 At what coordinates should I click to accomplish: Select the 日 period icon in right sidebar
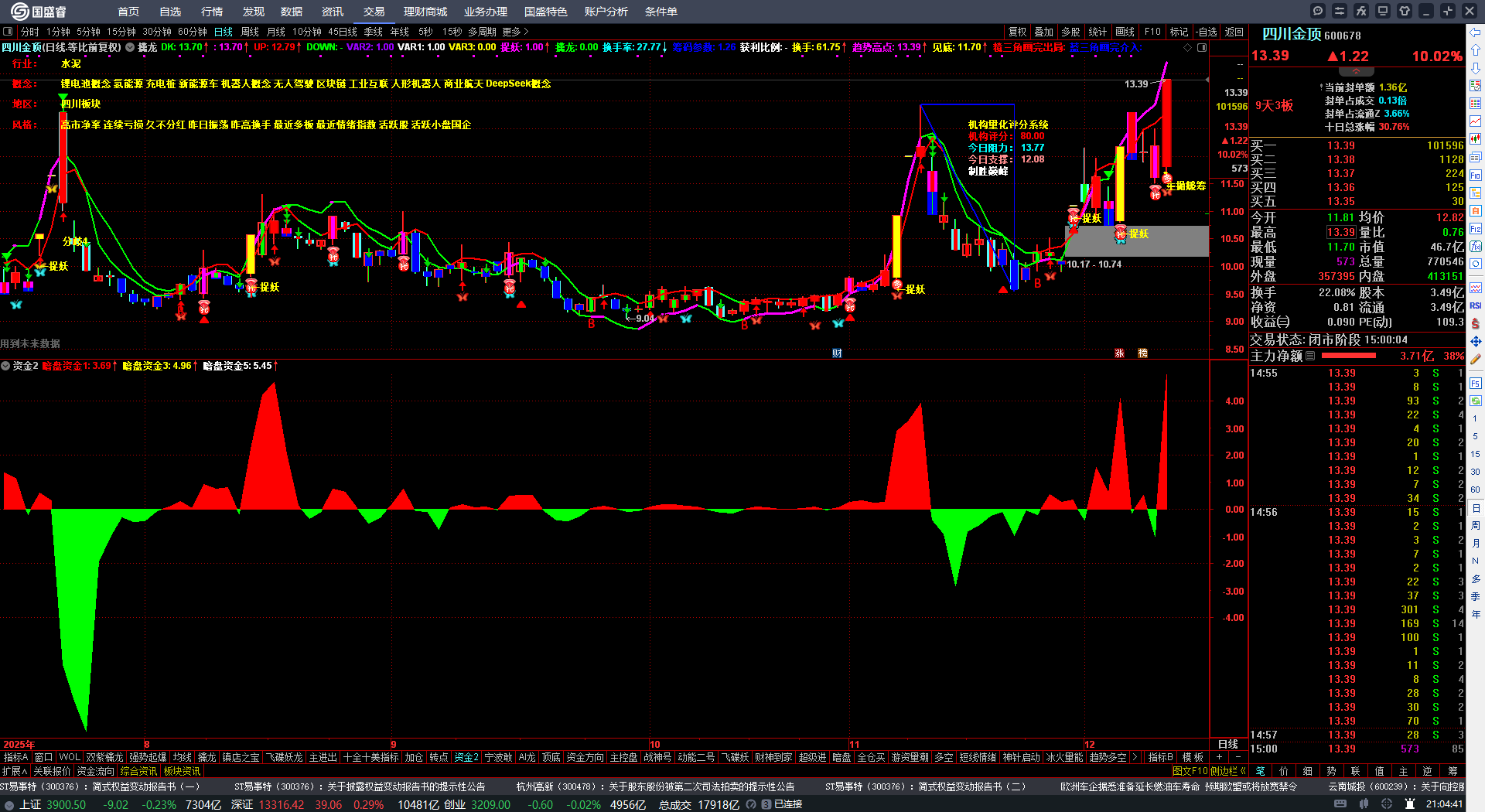(1476, 508)
